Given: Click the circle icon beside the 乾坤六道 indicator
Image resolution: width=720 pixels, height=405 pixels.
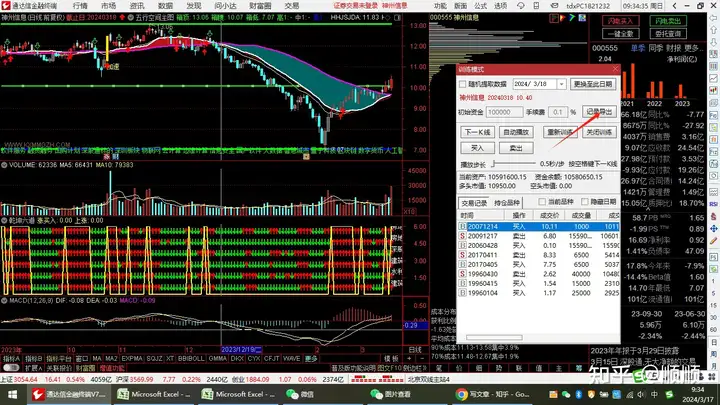Looking at the screenshot, I should (x=4, y=220).
